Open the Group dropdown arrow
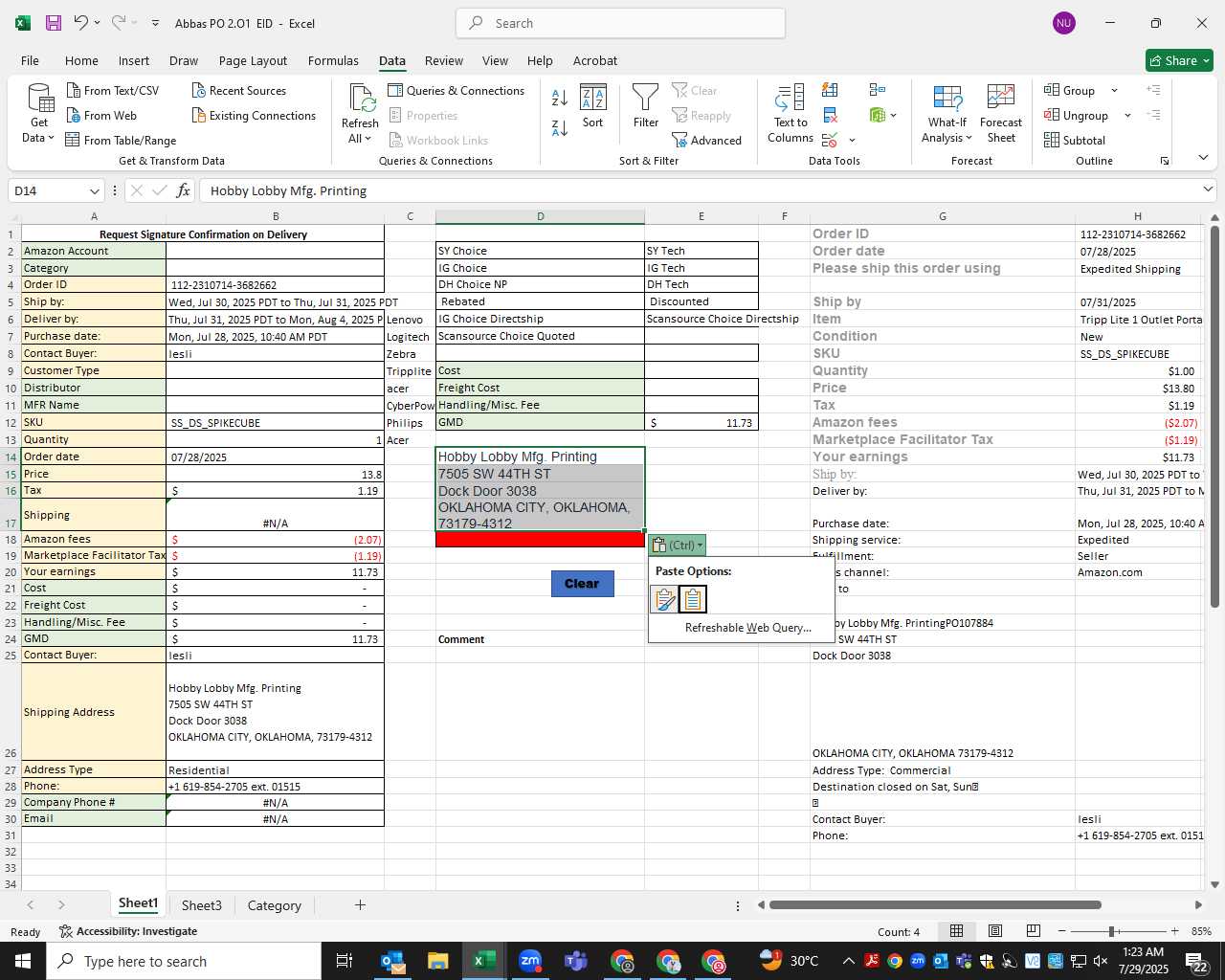 (x=1114, y=90)
